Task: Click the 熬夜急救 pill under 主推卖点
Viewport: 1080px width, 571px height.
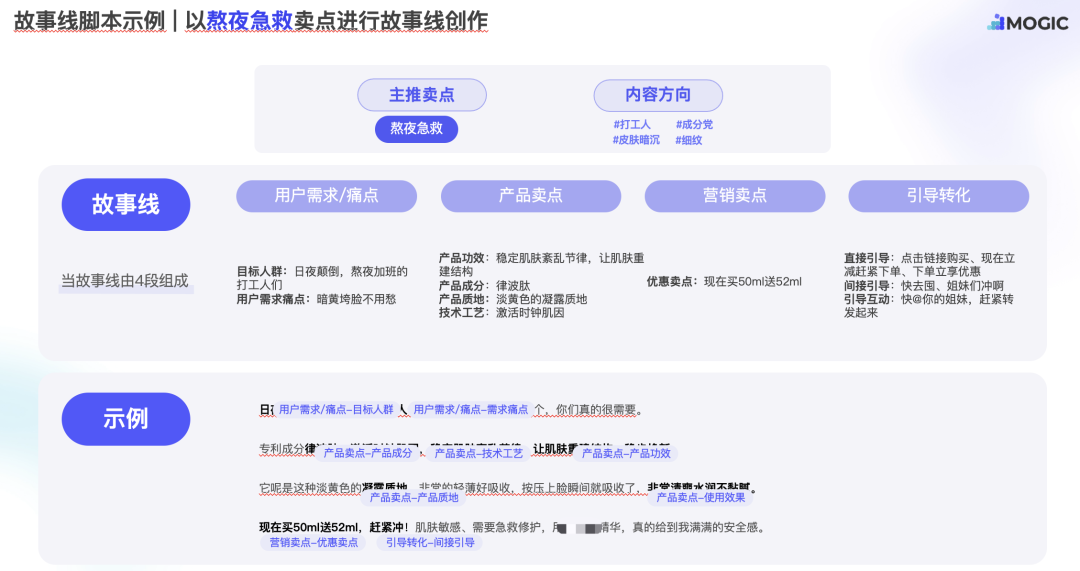Action: [416, 129]
